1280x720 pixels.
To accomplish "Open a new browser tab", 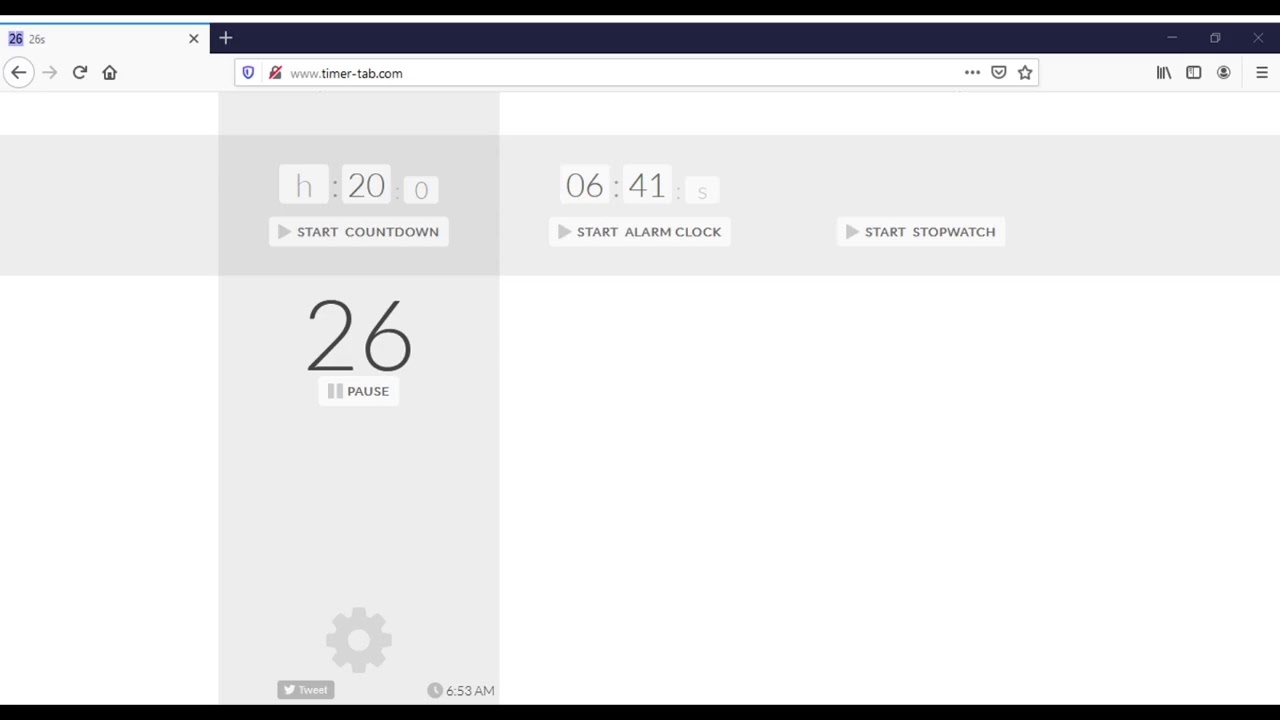I will click(226, 38).
